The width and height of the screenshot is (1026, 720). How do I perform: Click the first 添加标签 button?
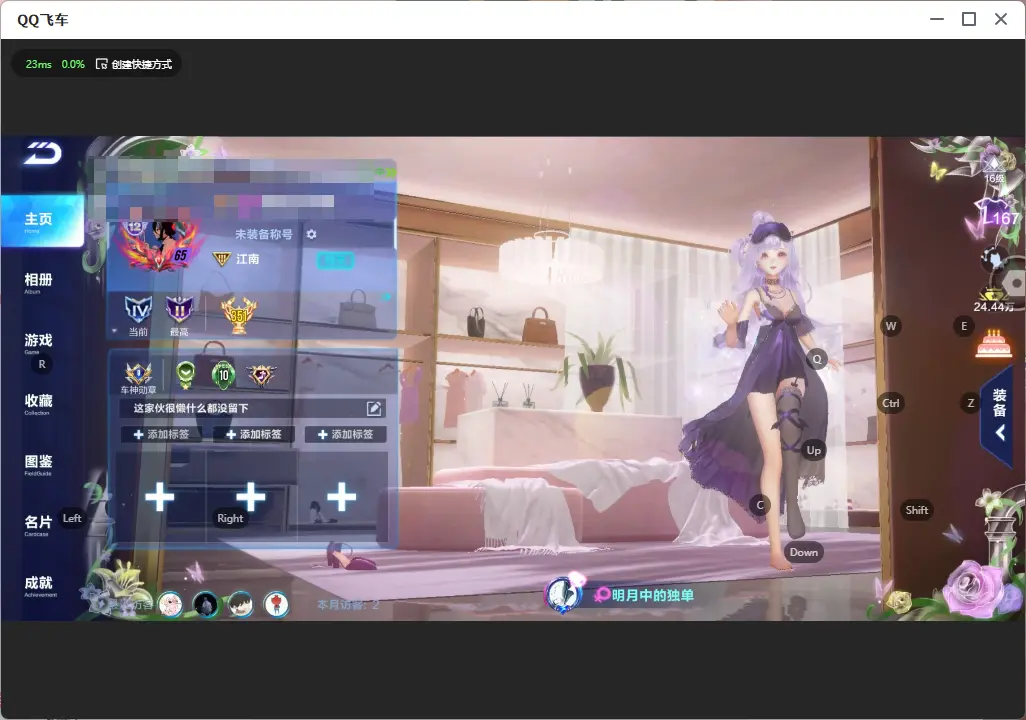[161, 434]
